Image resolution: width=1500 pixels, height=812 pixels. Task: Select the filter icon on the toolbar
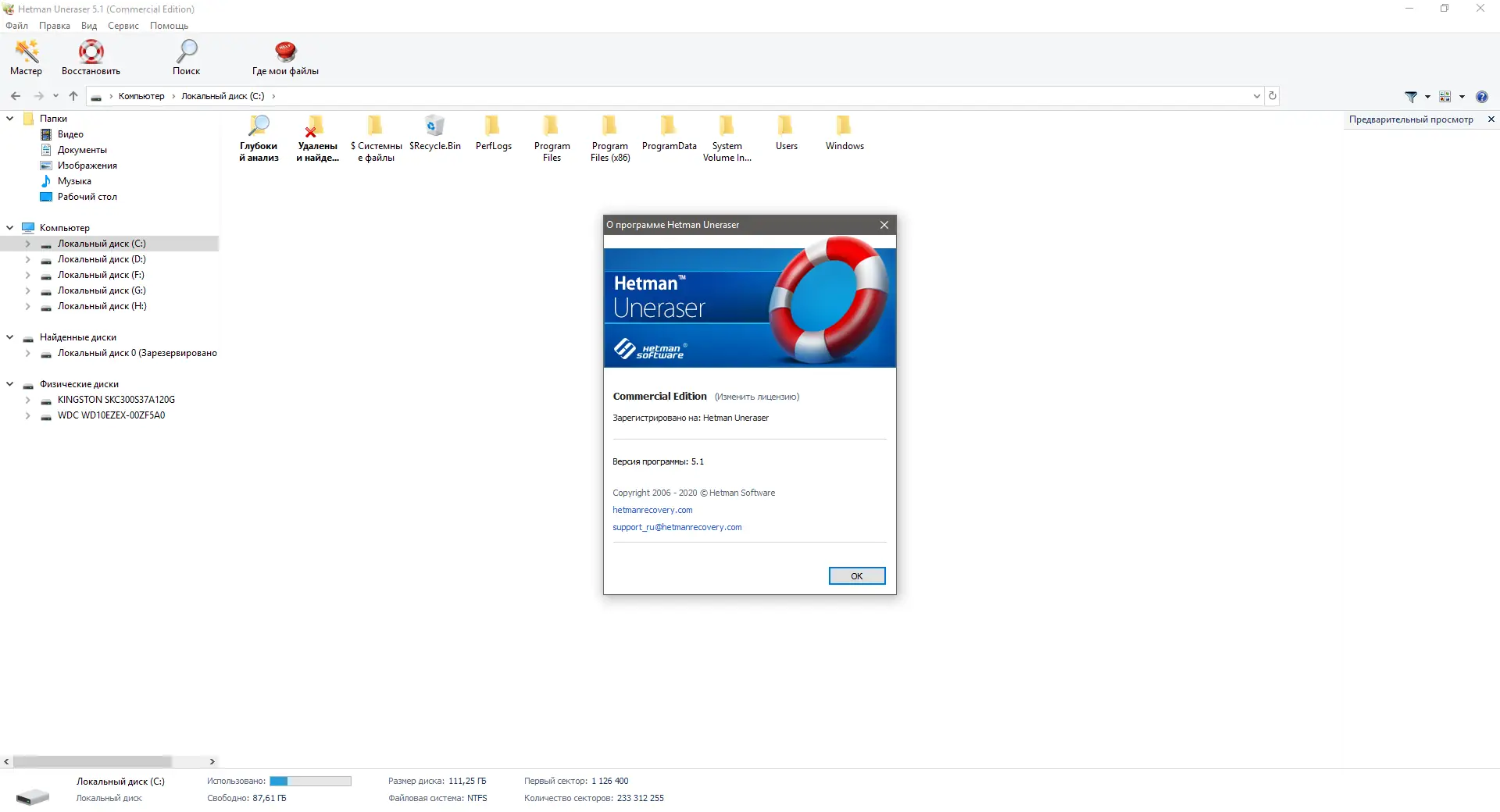(1412, 97)
